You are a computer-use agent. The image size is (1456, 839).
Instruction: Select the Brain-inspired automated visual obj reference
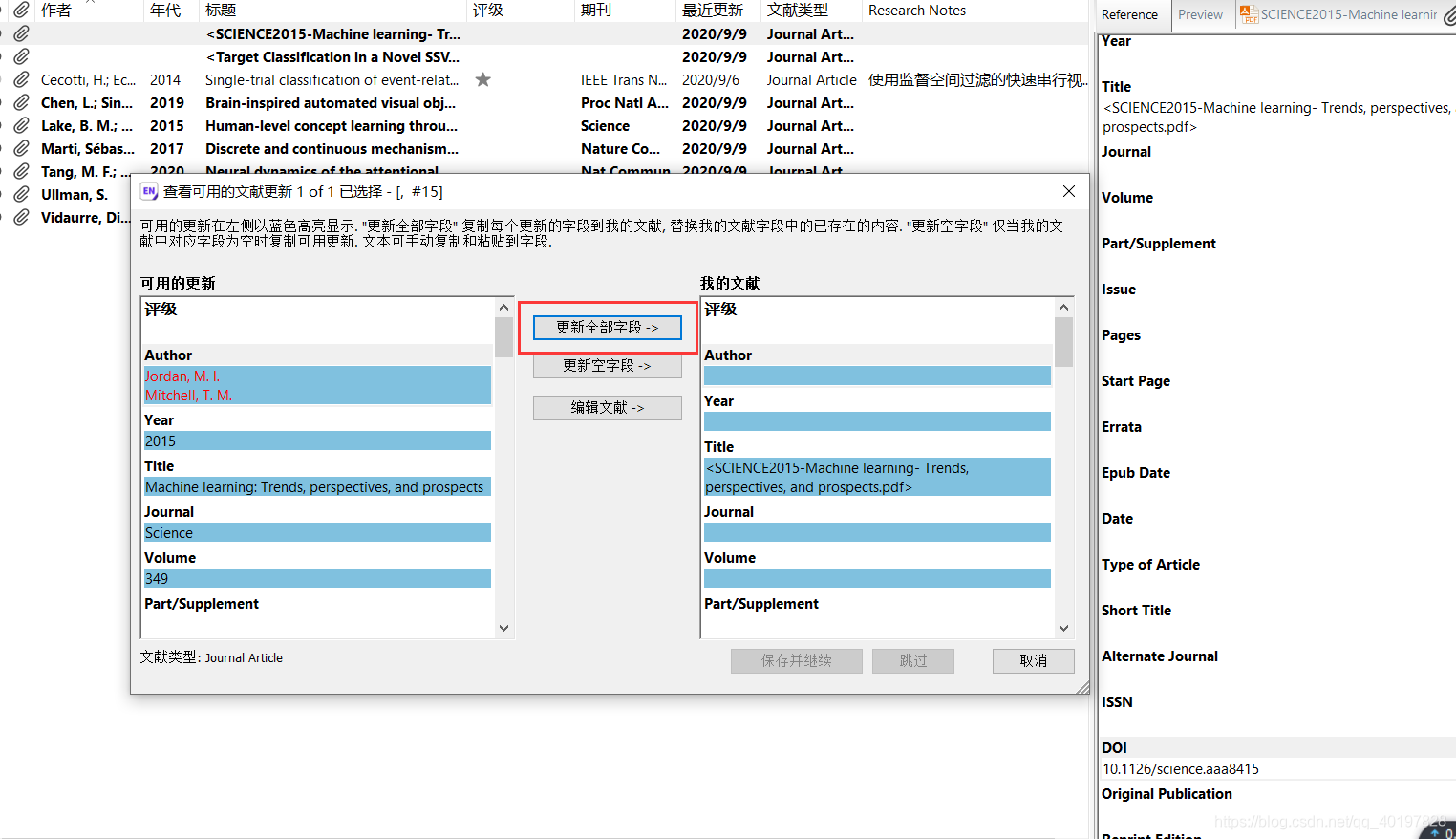[545, 102]
